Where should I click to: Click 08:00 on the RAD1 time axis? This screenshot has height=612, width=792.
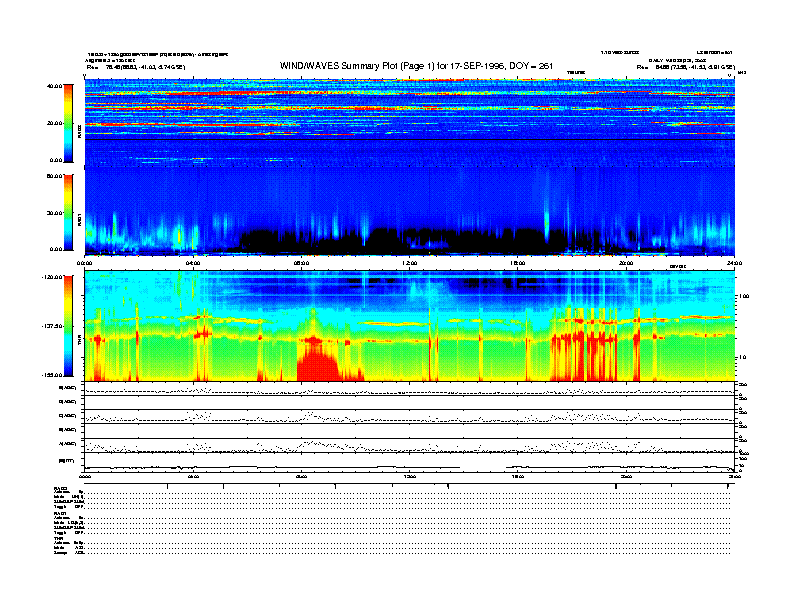(x=301, y=263)
